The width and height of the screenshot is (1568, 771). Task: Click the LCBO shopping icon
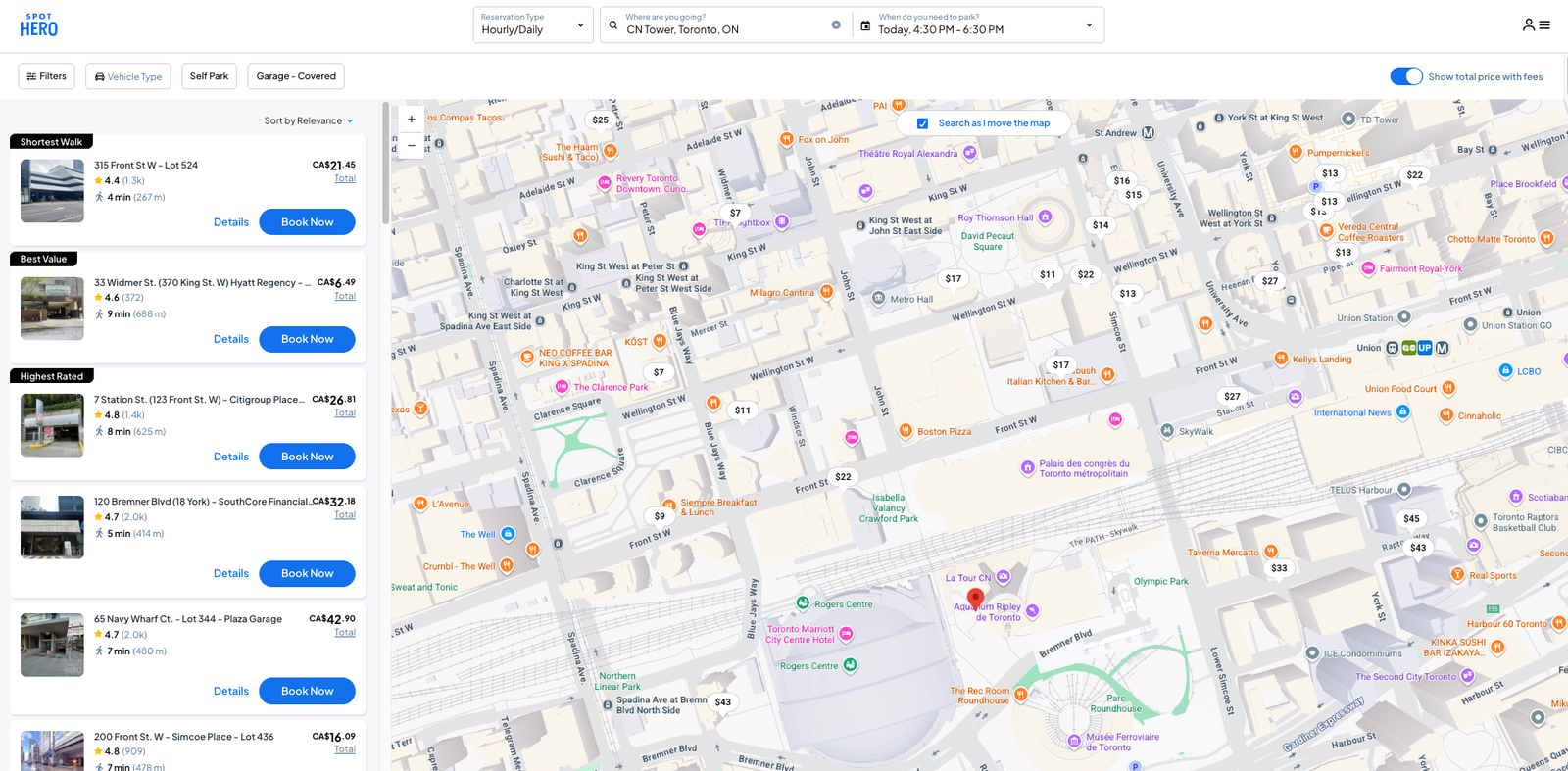(x=1505, y=371)
